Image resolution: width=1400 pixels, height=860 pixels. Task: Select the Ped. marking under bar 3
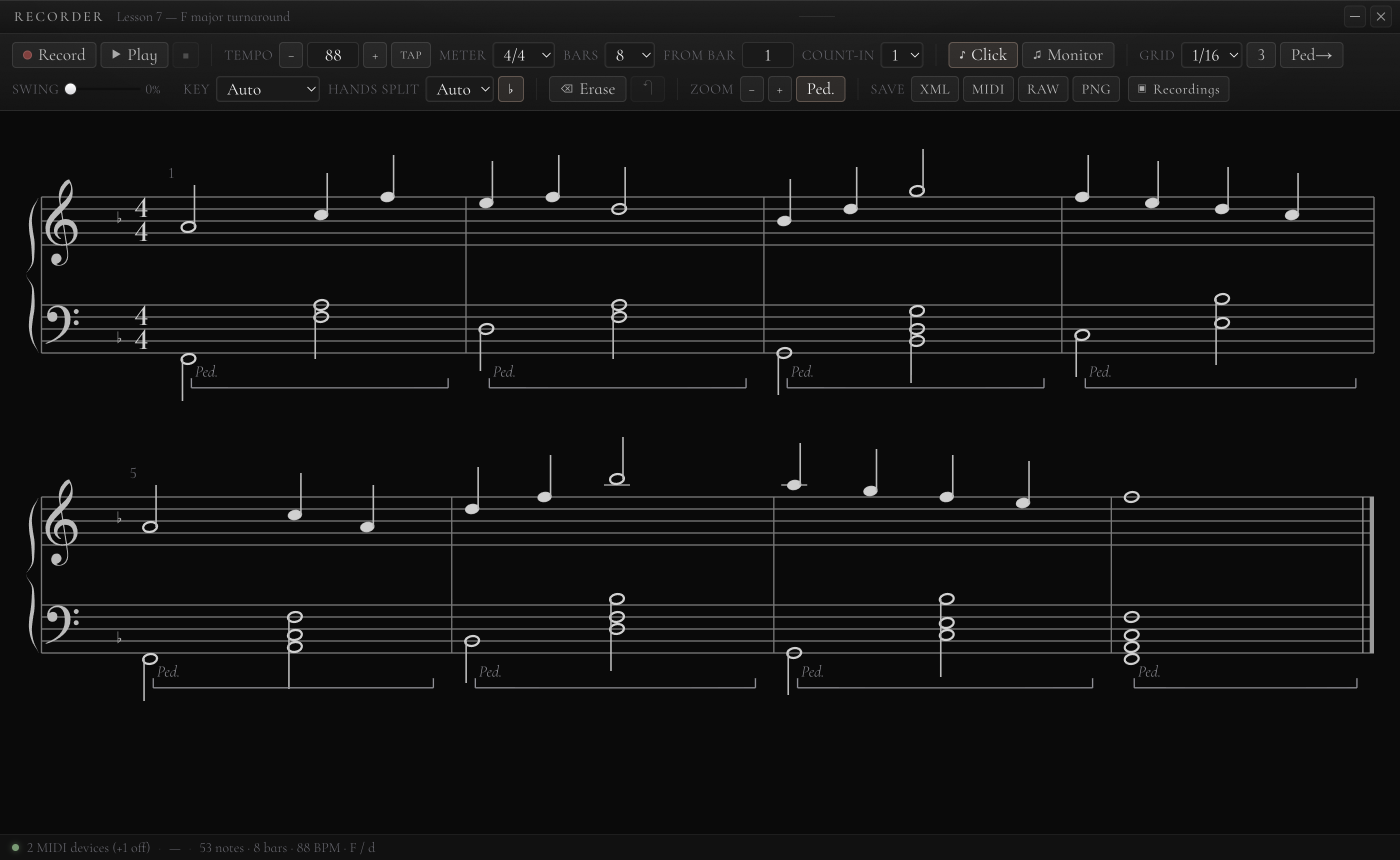click(802, 372)
